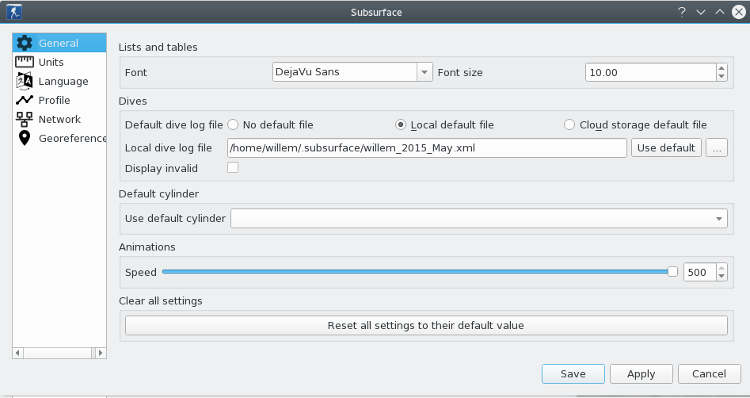Click the Cancel button
The image size is (750, 398).
tap(709, 374)
